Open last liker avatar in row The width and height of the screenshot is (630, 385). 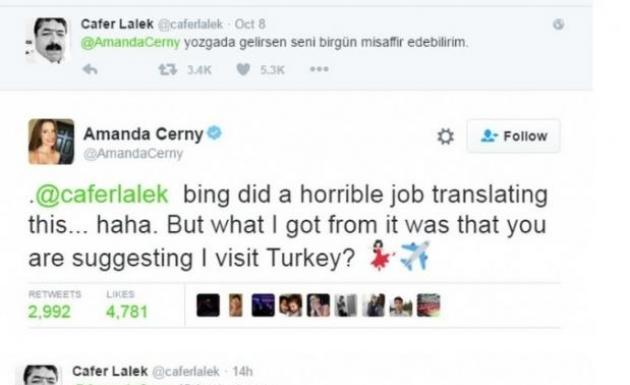click(x=428, y=305)
